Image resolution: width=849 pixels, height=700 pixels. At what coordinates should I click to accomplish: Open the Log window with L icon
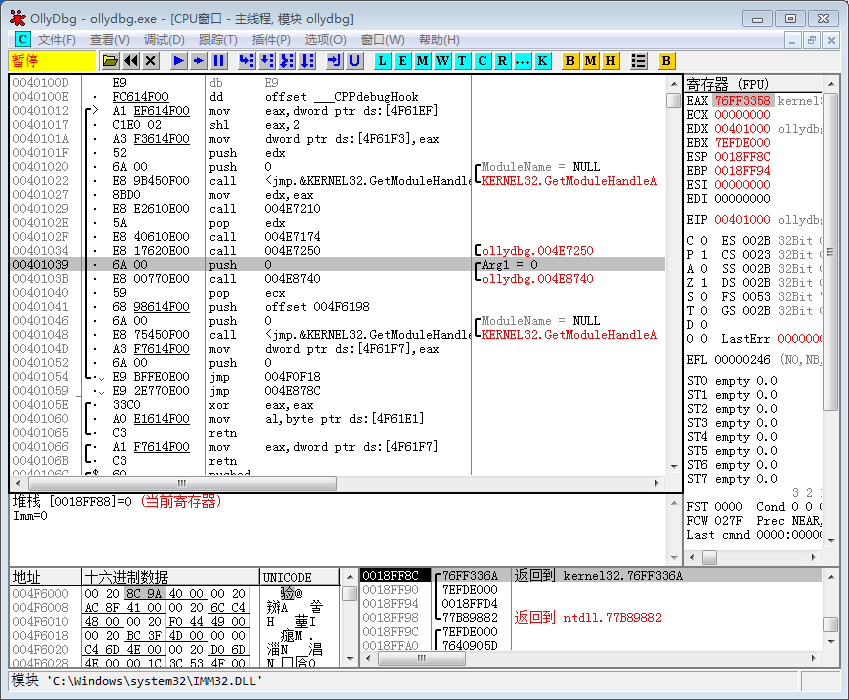pos(382,61)
